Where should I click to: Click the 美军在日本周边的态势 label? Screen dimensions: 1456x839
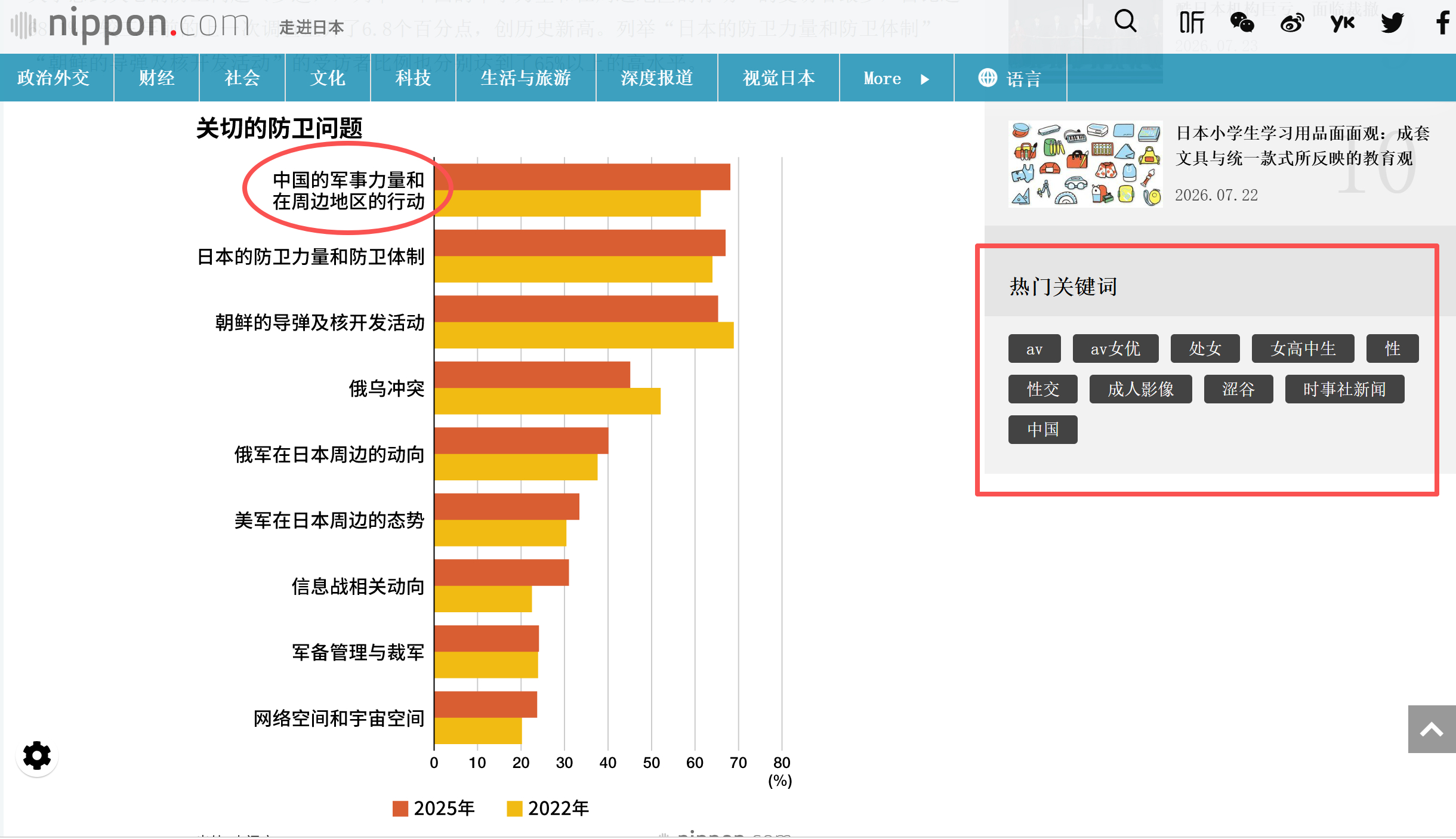[329, 520]
